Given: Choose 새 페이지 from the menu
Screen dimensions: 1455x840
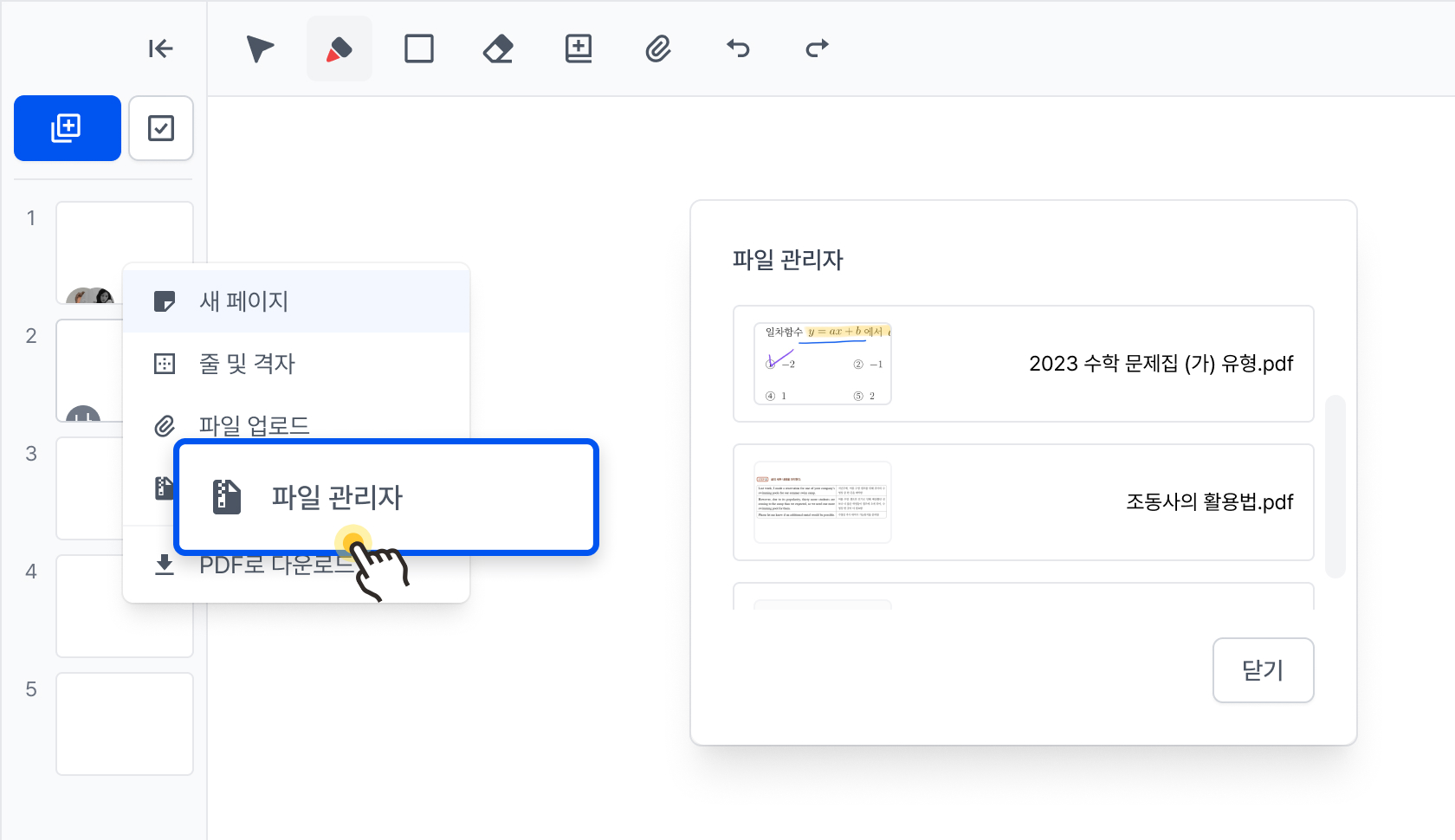Looking at the screenshot, I should pyautogui.click(x=296, y=301).
